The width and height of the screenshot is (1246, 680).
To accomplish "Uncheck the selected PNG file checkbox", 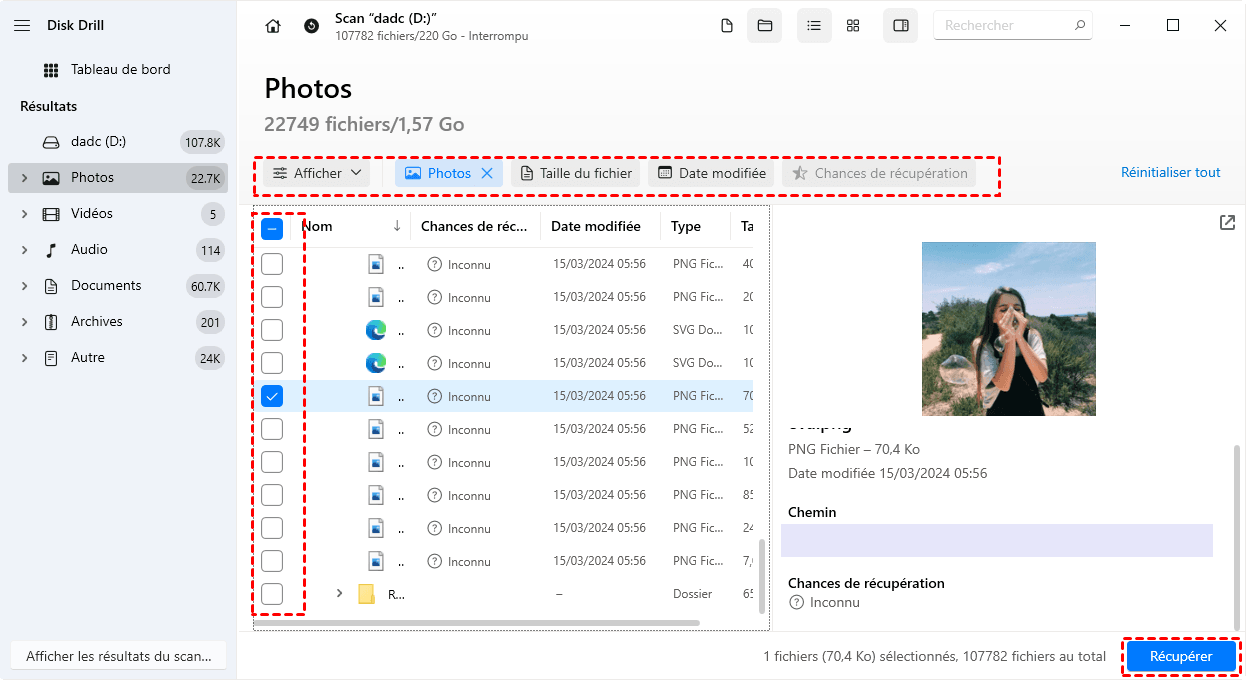I will pyautogui.click(x=272, y=396).
